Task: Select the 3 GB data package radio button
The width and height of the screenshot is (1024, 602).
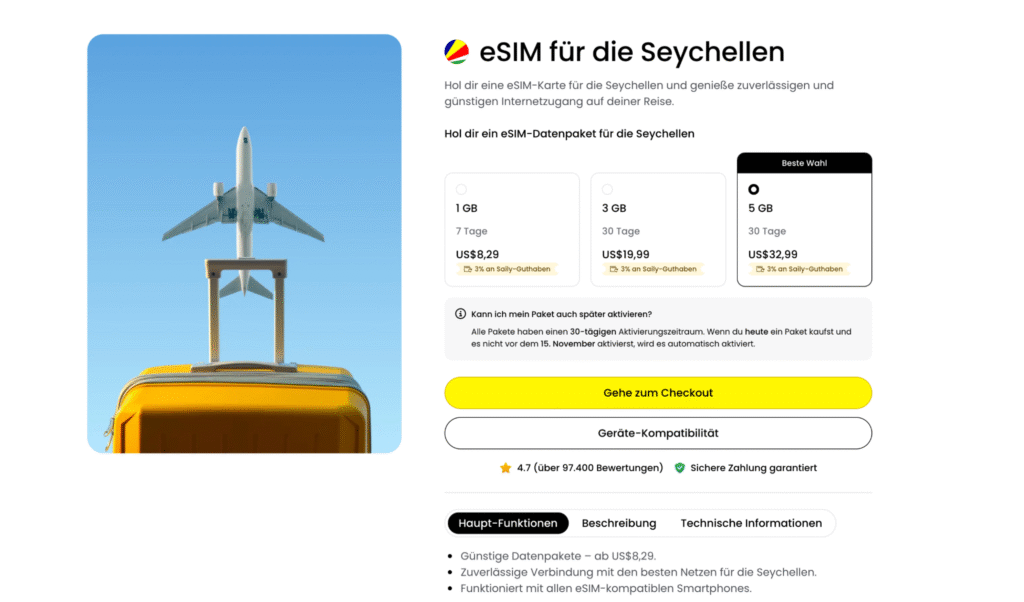Action: click(608, 188)
